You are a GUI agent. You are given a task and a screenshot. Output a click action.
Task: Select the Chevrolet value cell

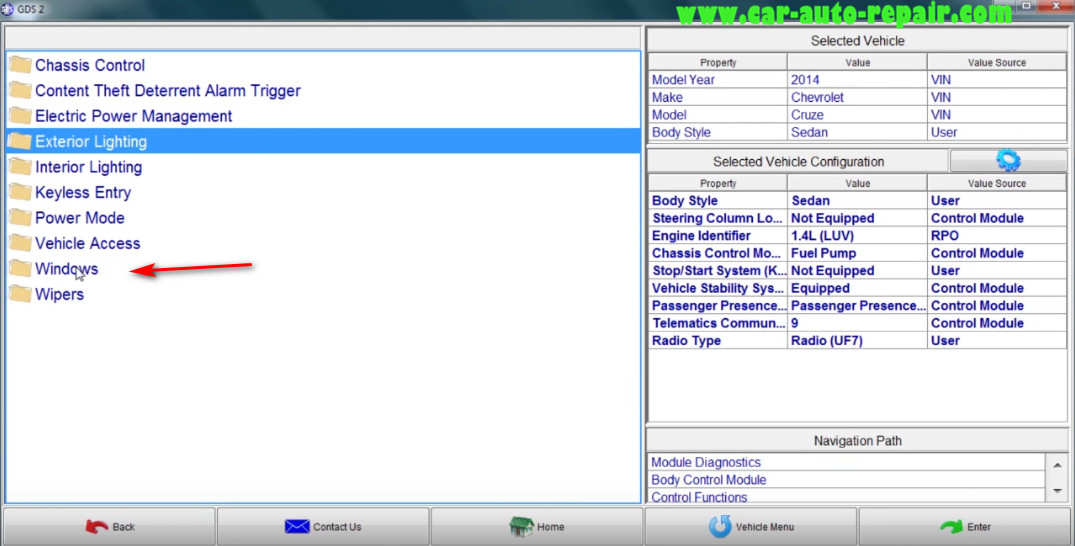tap(857, 97)
